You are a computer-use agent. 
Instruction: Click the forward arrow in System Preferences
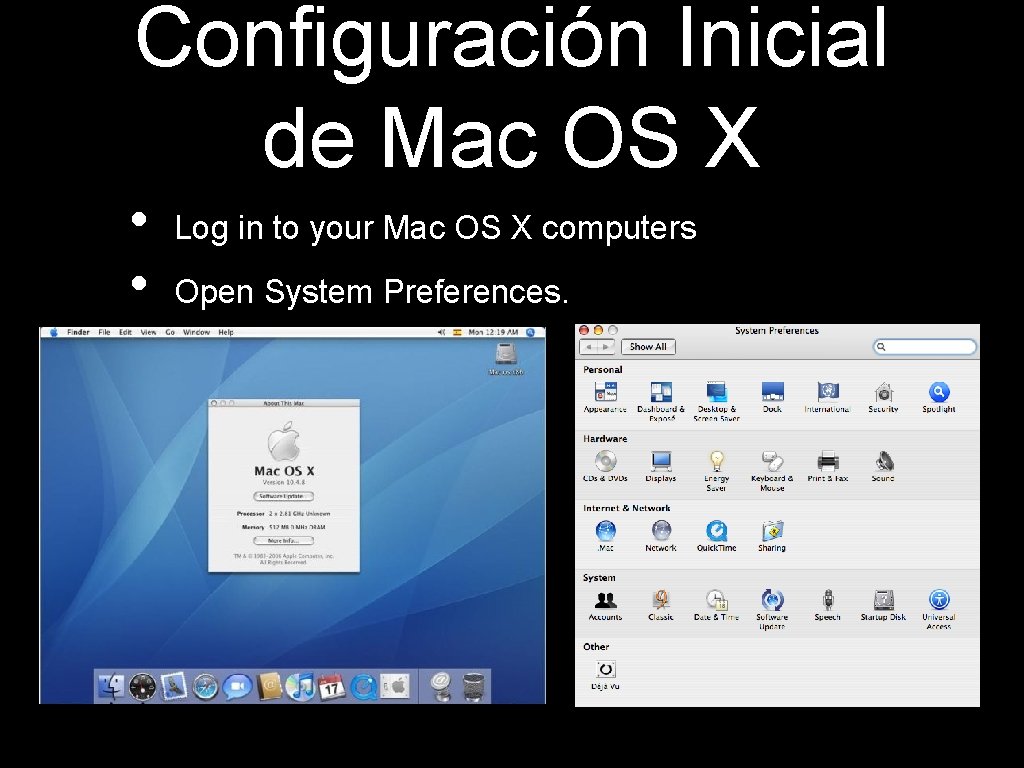point(606,347)
